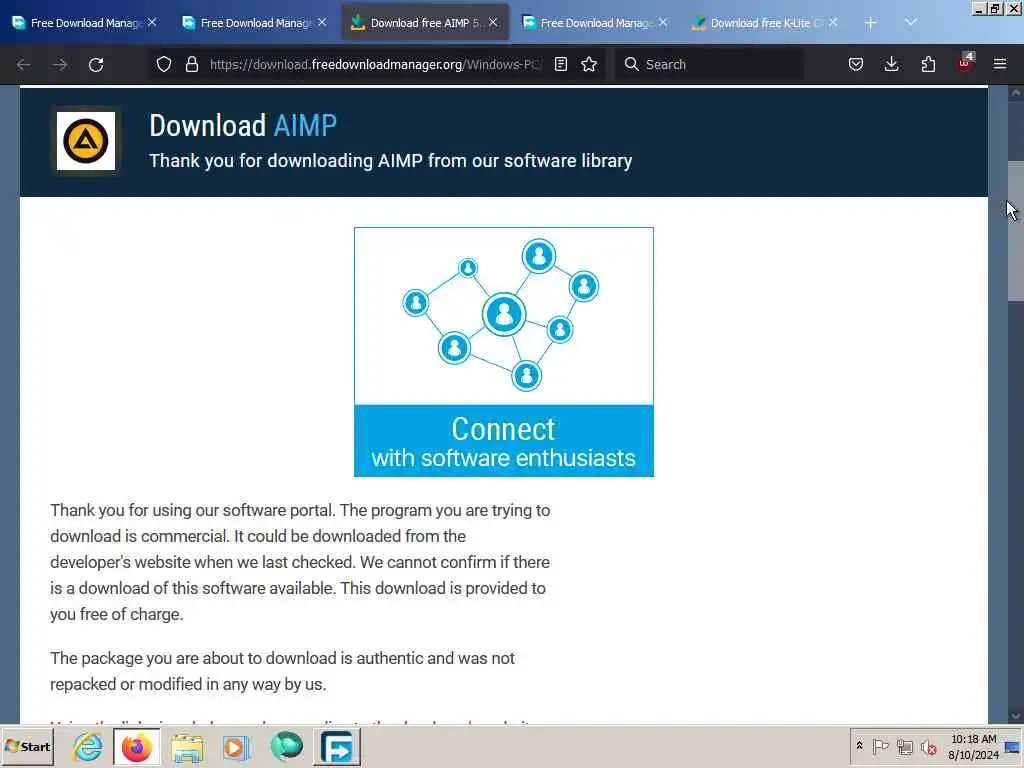The height and width of the screenshot is (768, 1024).
Task: Click the Connect with software enthusiasts banner
Action: pyautogui.click(x=504, y=352)
